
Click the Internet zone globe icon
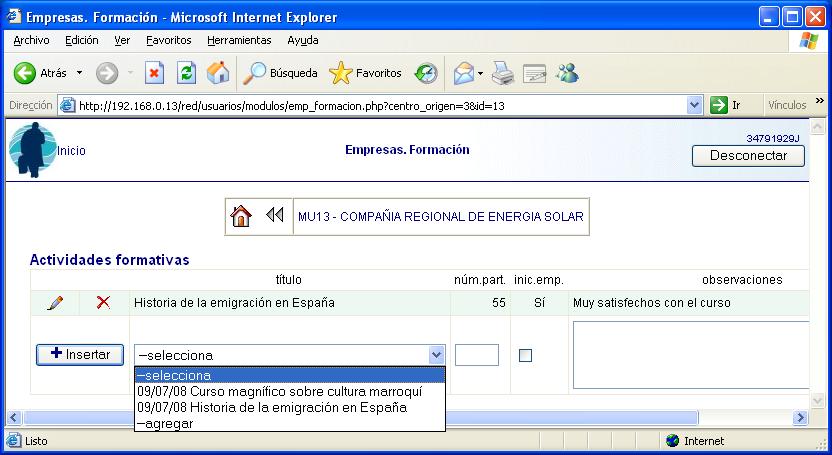point(672,441)
